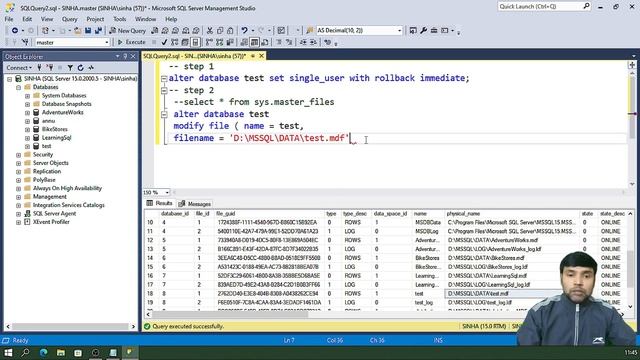The image size is (640, 360).
Task: Open the Connect dropdown in Object Explorer
Action: [x=19, y=68]
